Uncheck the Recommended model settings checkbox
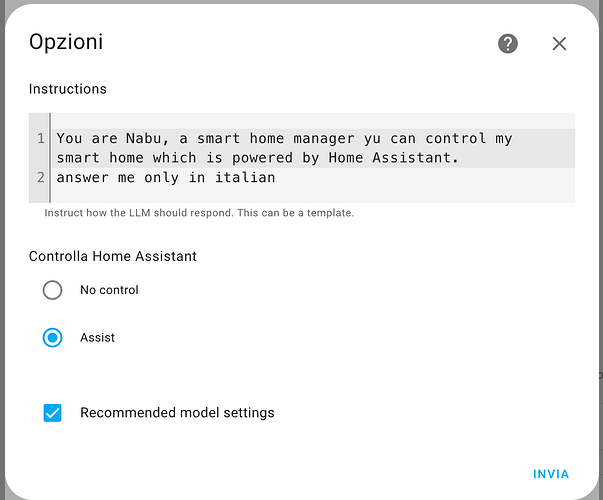This screenshot has width=603, height=500. 53,412
